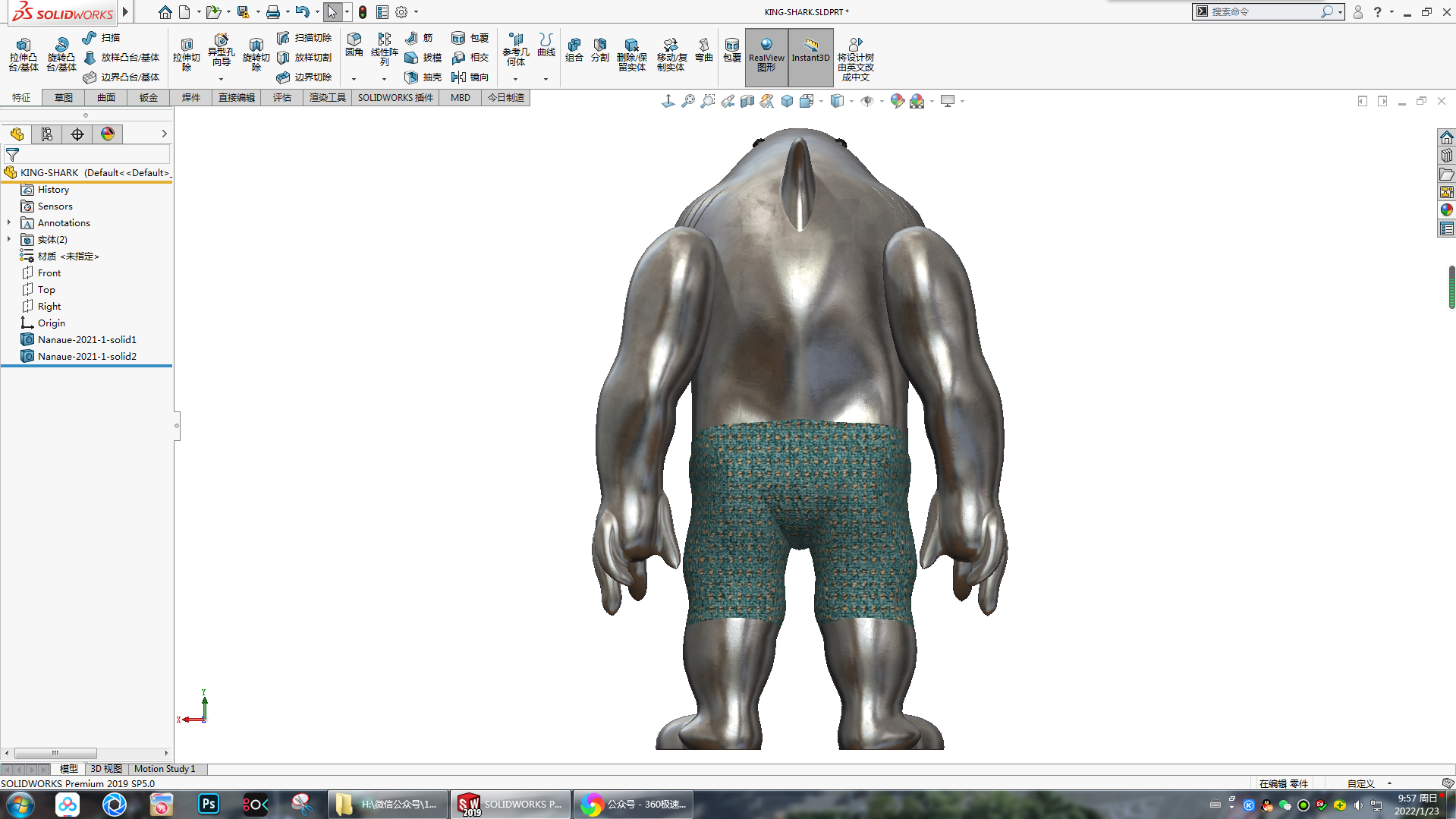Choose the 镜向 mirror tool

pyautogui.click(x=470, y=77)
